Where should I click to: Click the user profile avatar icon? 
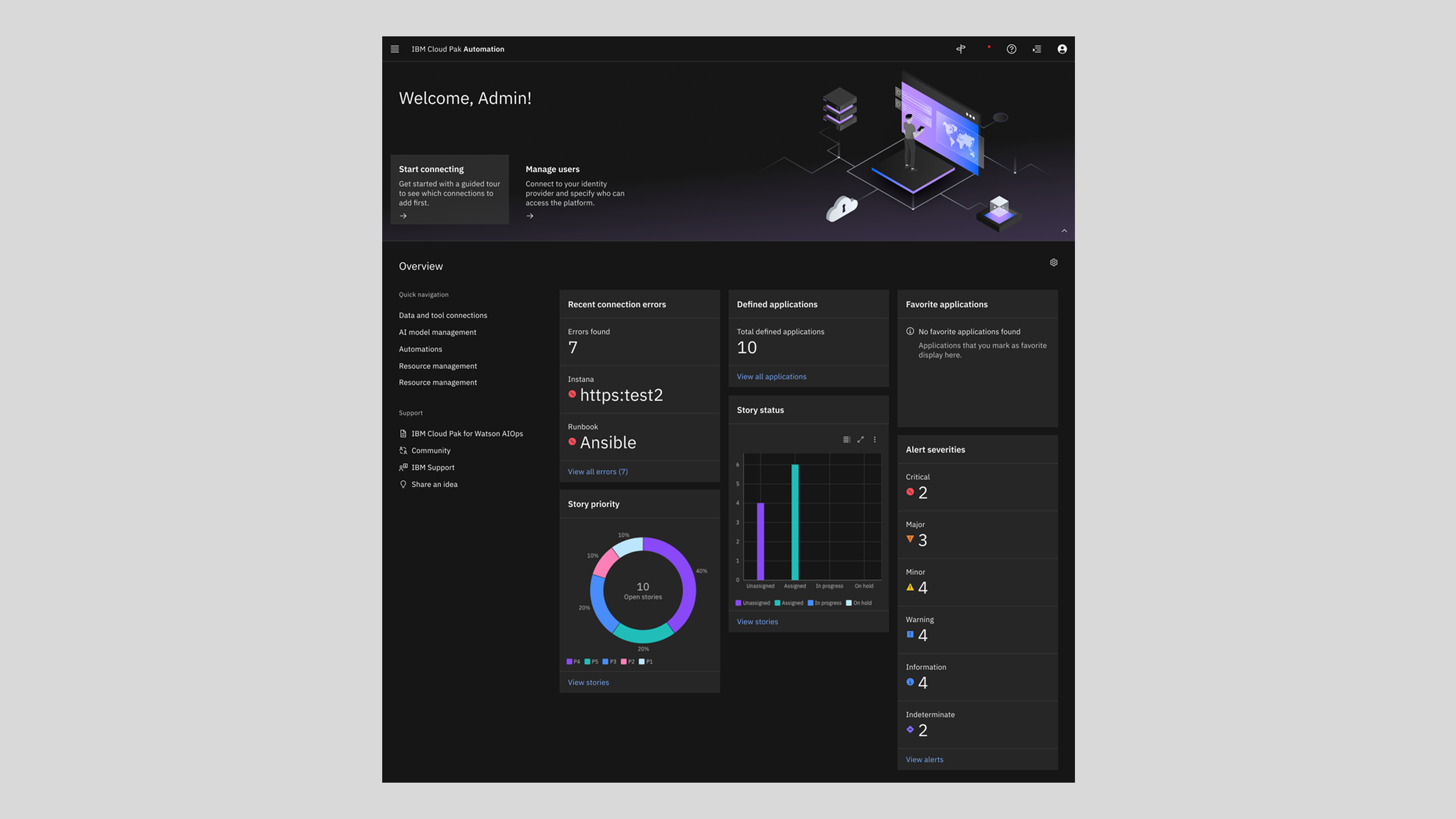1062,49
